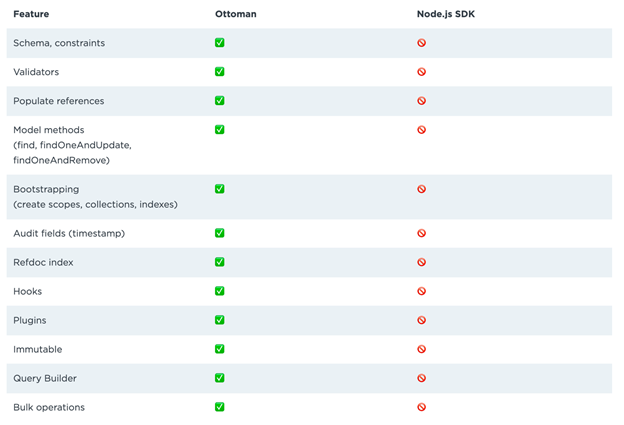This screenshot has height=425, width=624.
Task: Click the red prohibited icon for Audit fields
Action: tap(421, 233)
